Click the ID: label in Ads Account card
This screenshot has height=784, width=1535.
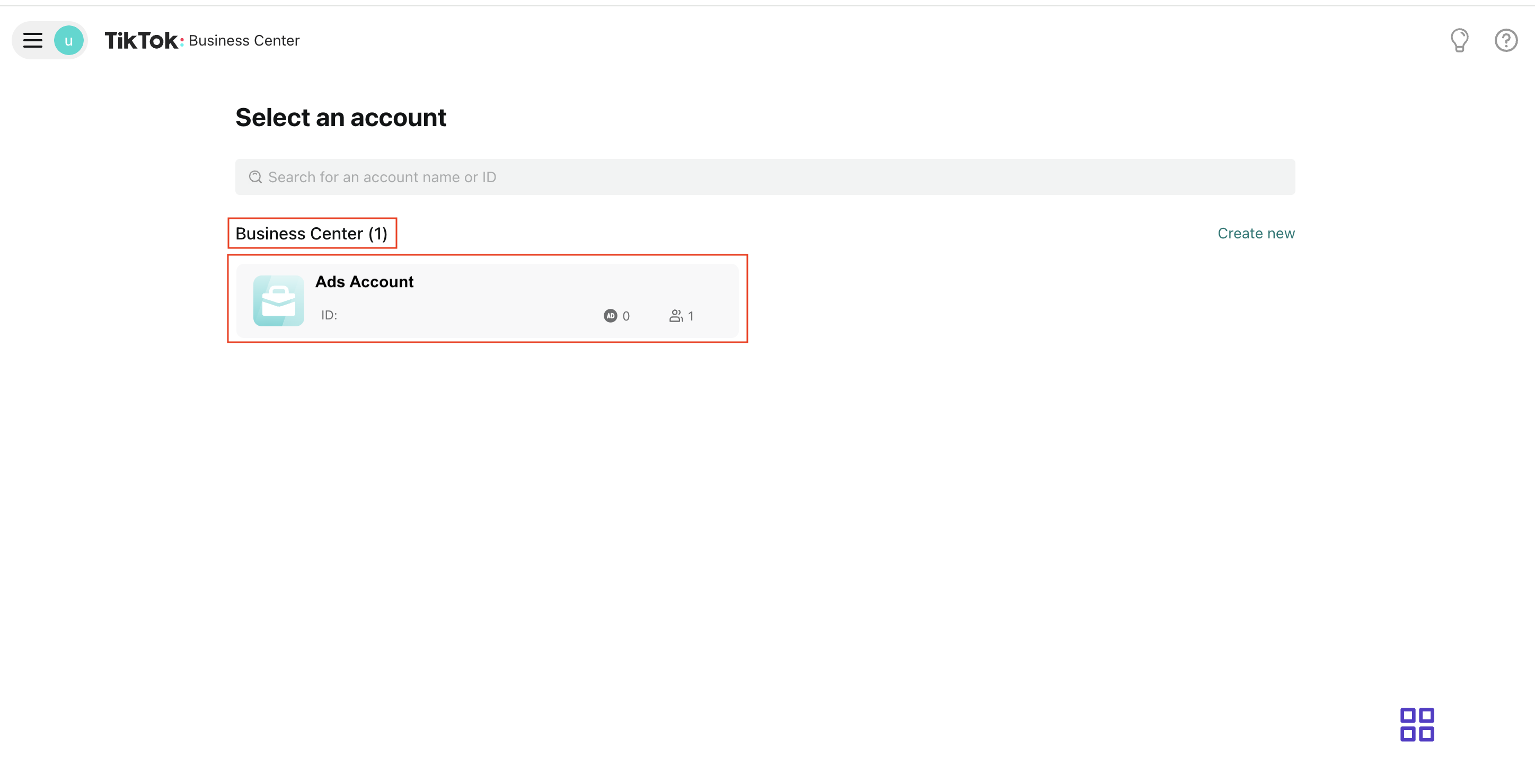[x=329, y=315]
